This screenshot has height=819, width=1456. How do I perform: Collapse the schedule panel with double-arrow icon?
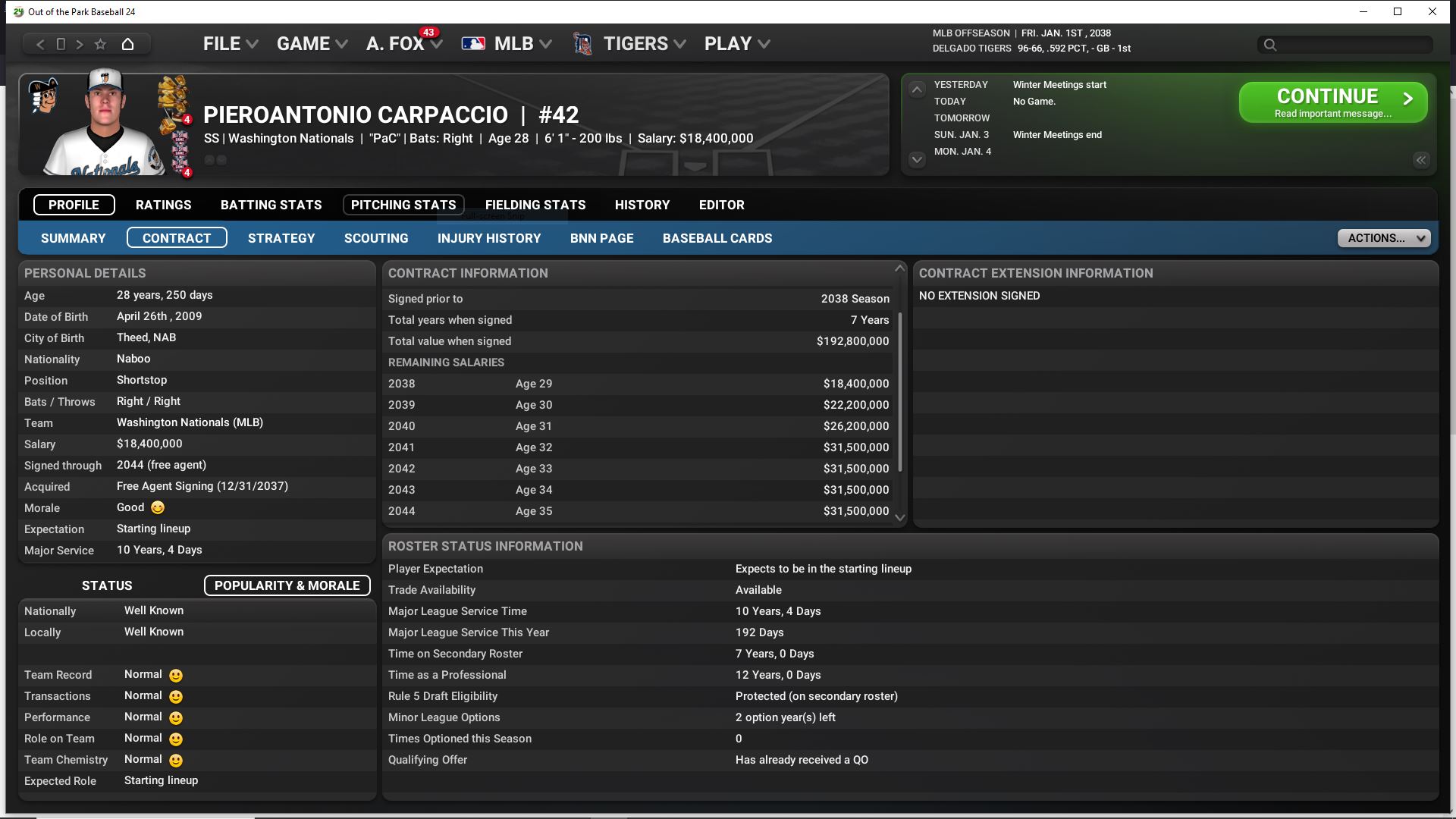(x=1420, y=159)
